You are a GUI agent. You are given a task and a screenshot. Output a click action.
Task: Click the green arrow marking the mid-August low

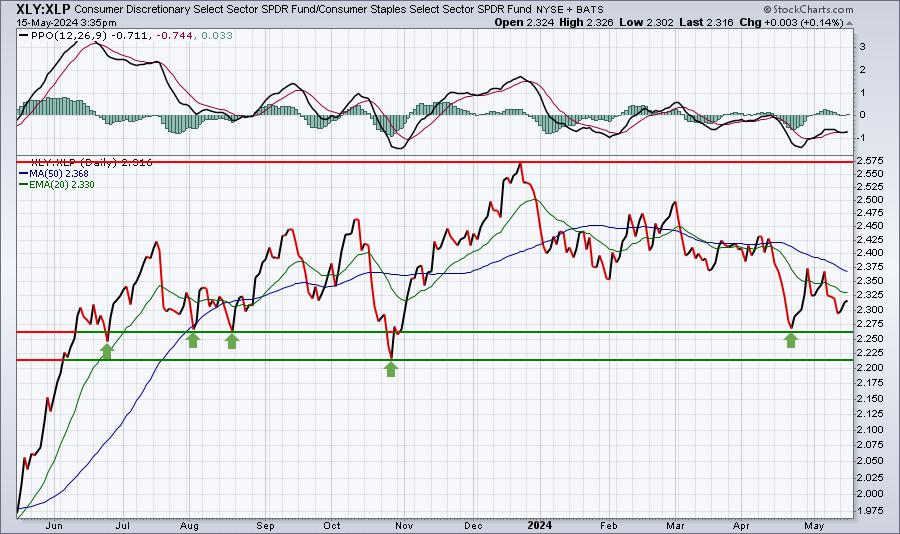tap(231, 341)
